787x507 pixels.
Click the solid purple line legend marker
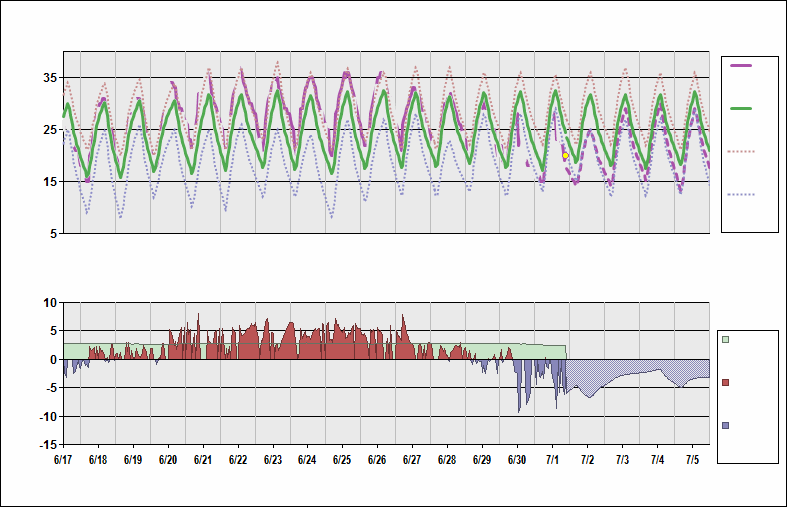point(741,65)
